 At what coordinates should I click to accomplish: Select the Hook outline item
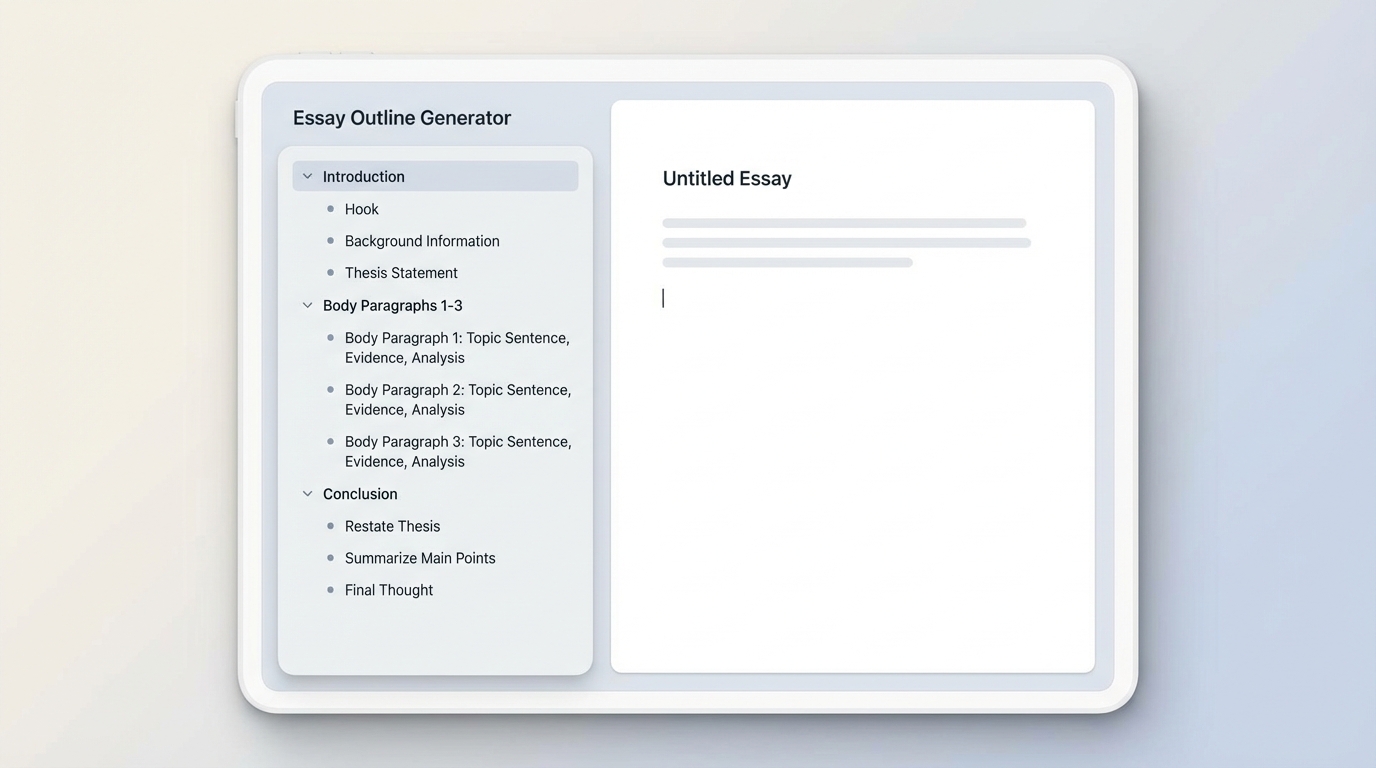tap(361, 208)
